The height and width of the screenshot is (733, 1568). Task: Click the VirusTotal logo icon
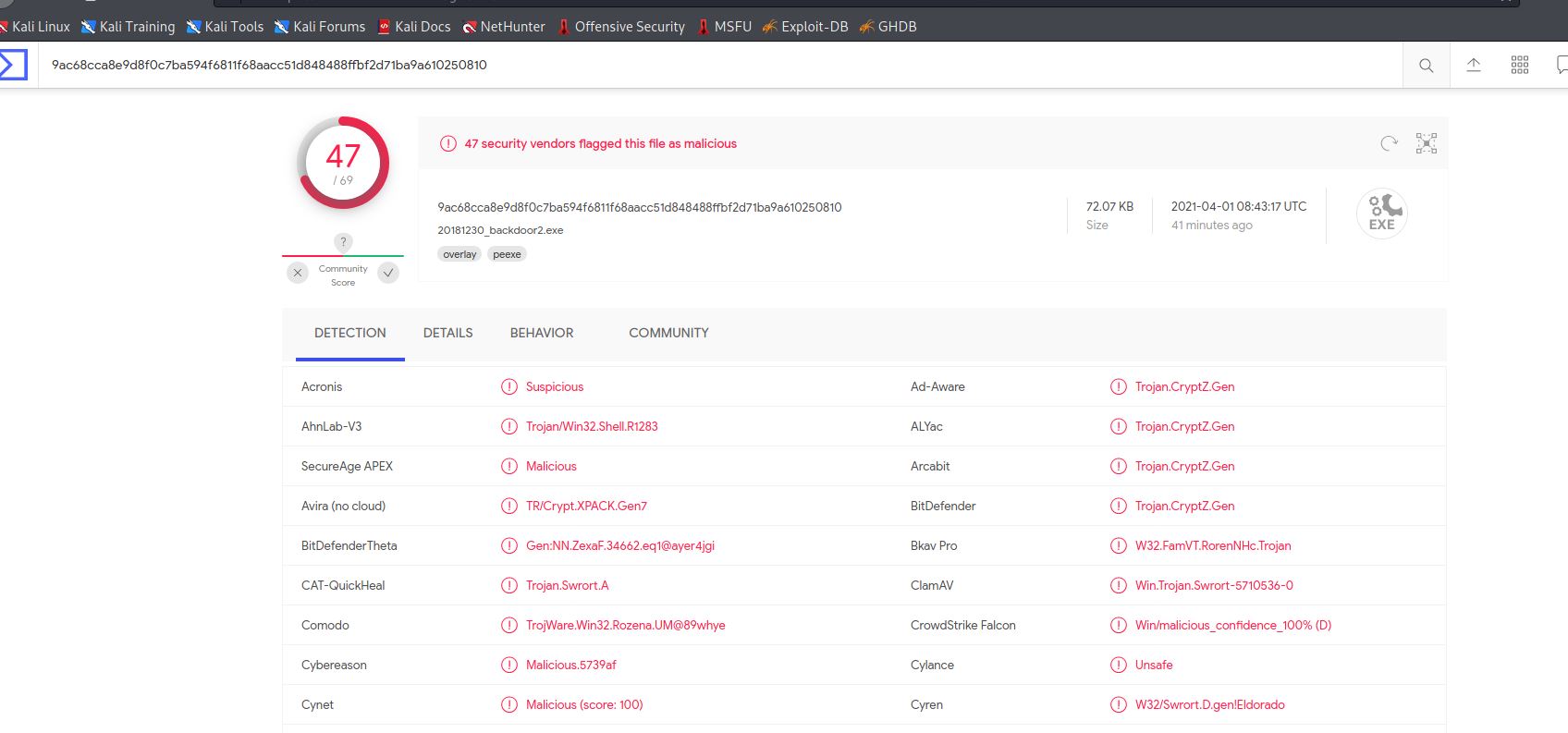(13, 65)
